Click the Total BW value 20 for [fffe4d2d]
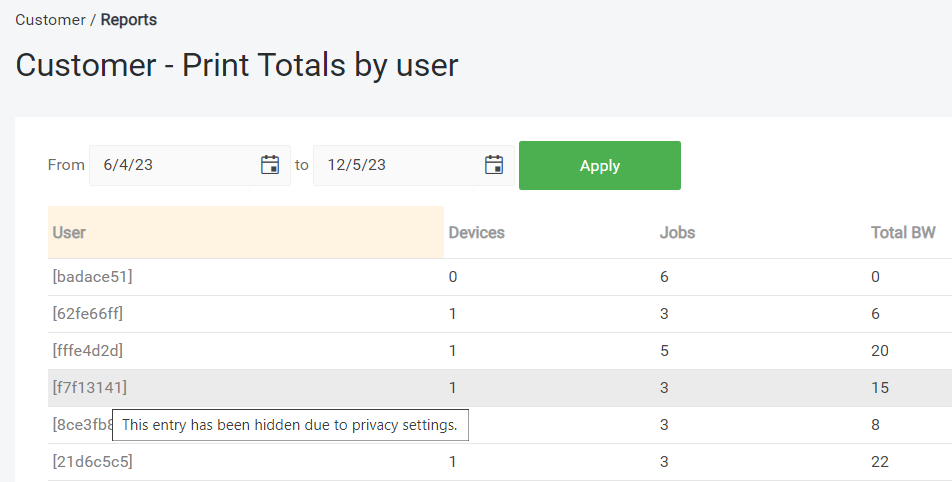Viewport: 952px width, 482px height. pos(880,351)
